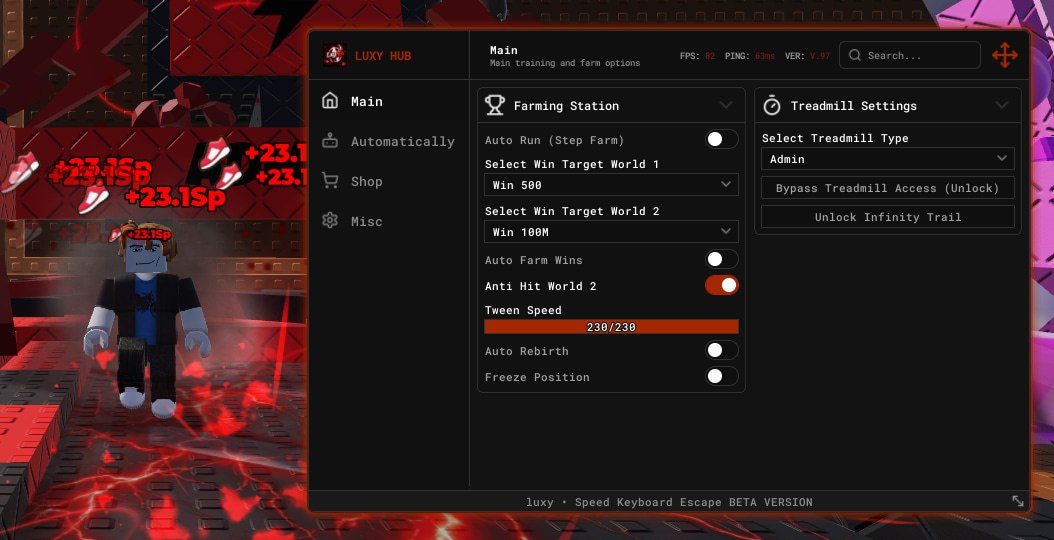Click the Farming Station heading text
Image resolution: width=1054 pixels, height=540 pixels.
566,106
